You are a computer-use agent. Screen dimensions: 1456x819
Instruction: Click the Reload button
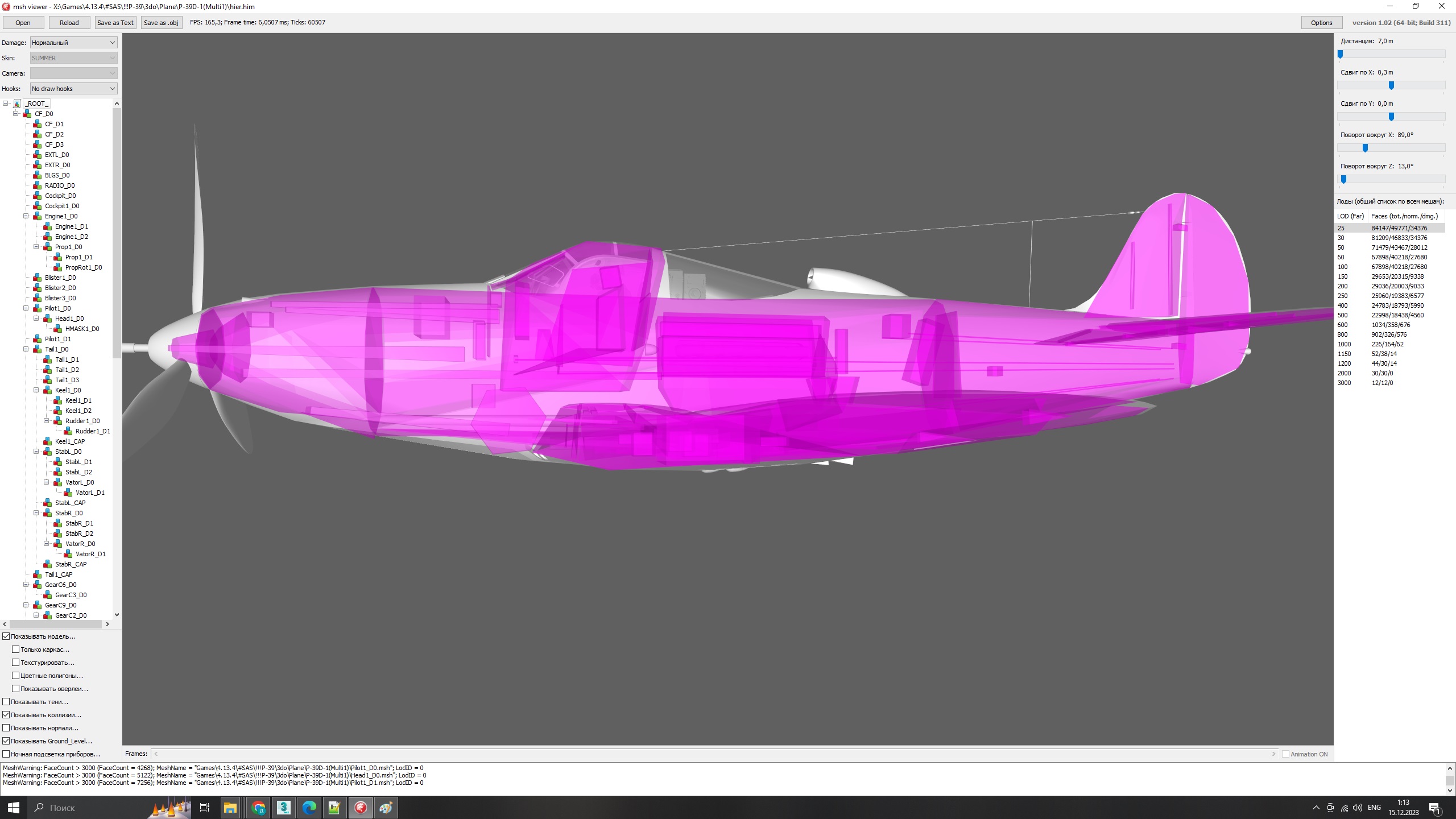click(69, 23)
